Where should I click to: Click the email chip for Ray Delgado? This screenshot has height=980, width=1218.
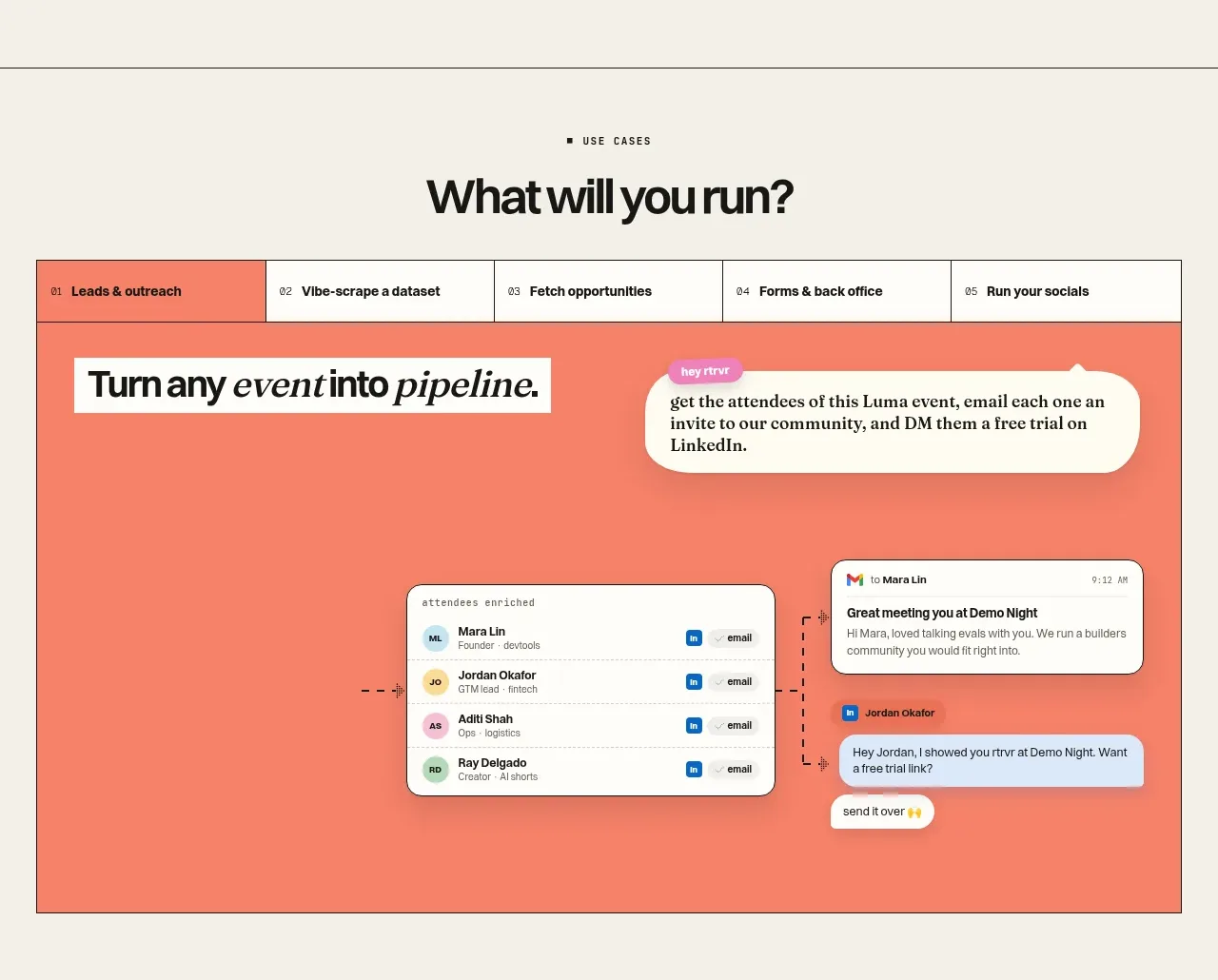[733, 770]
